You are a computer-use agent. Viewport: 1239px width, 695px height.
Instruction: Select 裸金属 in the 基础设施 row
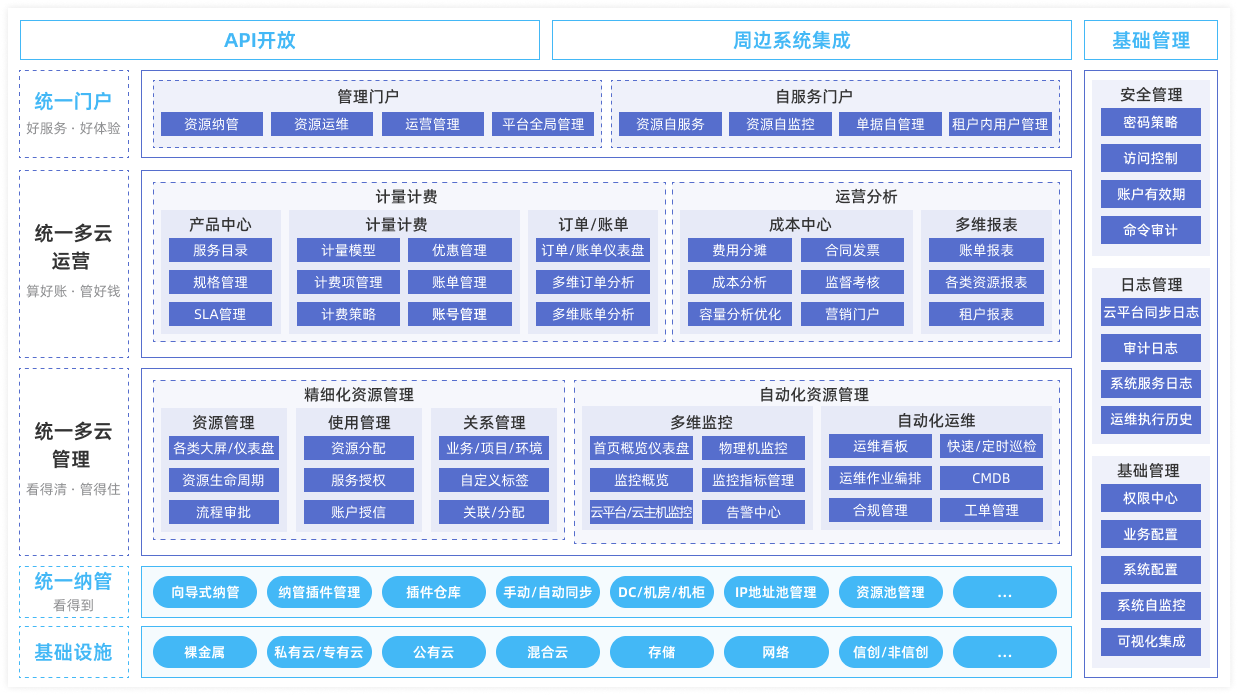pyautogui.click(x=206, y=652)
